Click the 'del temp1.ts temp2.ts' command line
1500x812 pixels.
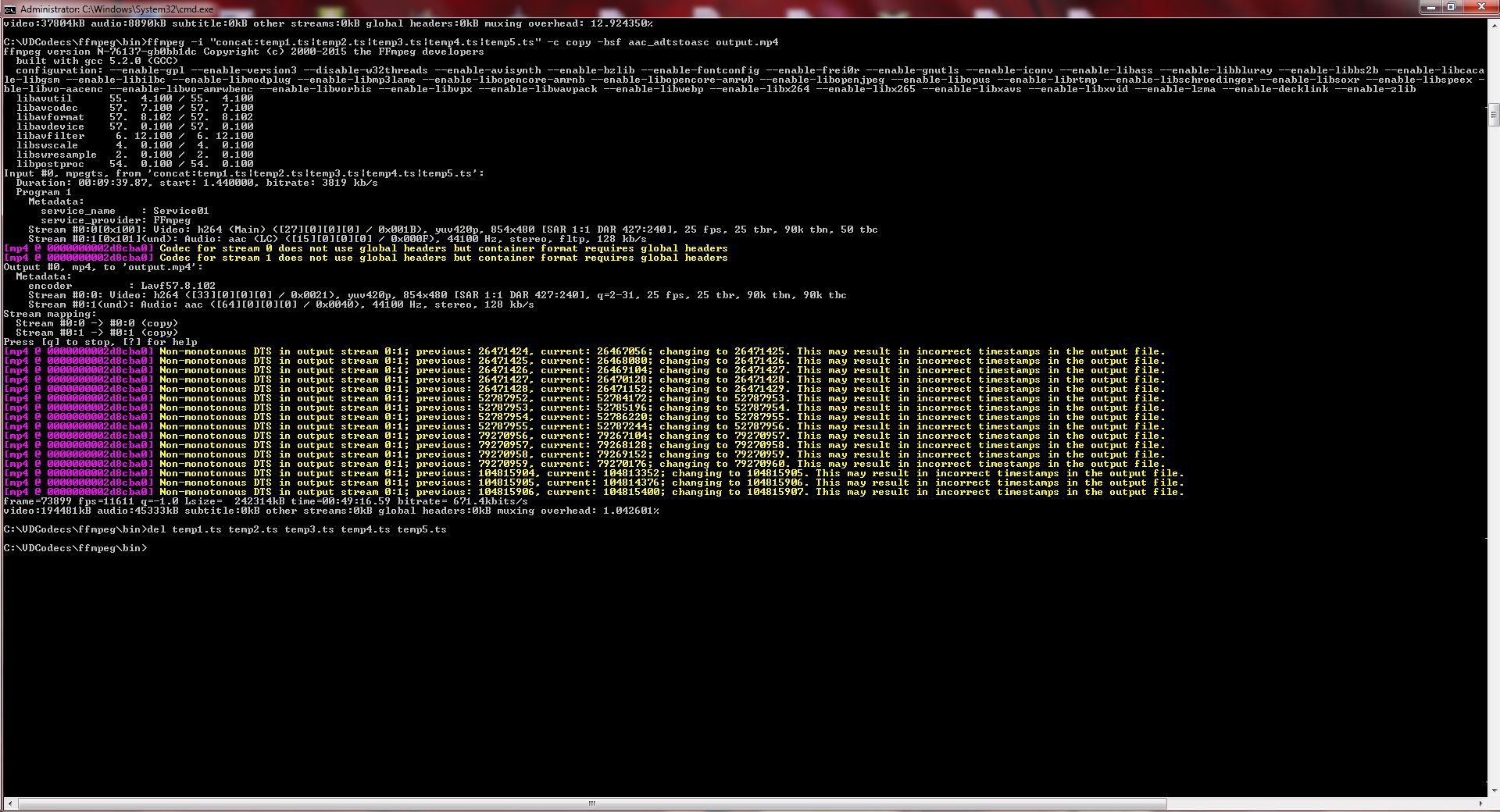225,529
